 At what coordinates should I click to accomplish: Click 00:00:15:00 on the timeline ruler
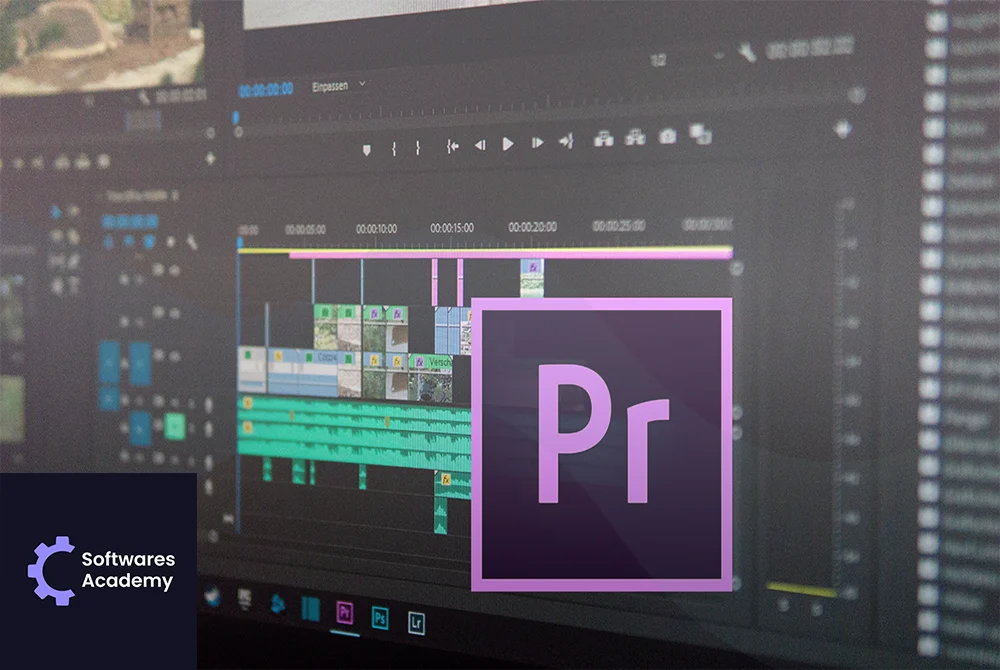coord(452,228)
